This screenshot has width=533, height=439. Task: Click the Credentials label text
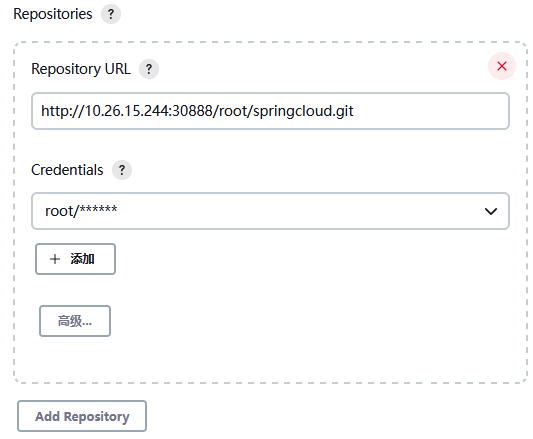[67, 170]
